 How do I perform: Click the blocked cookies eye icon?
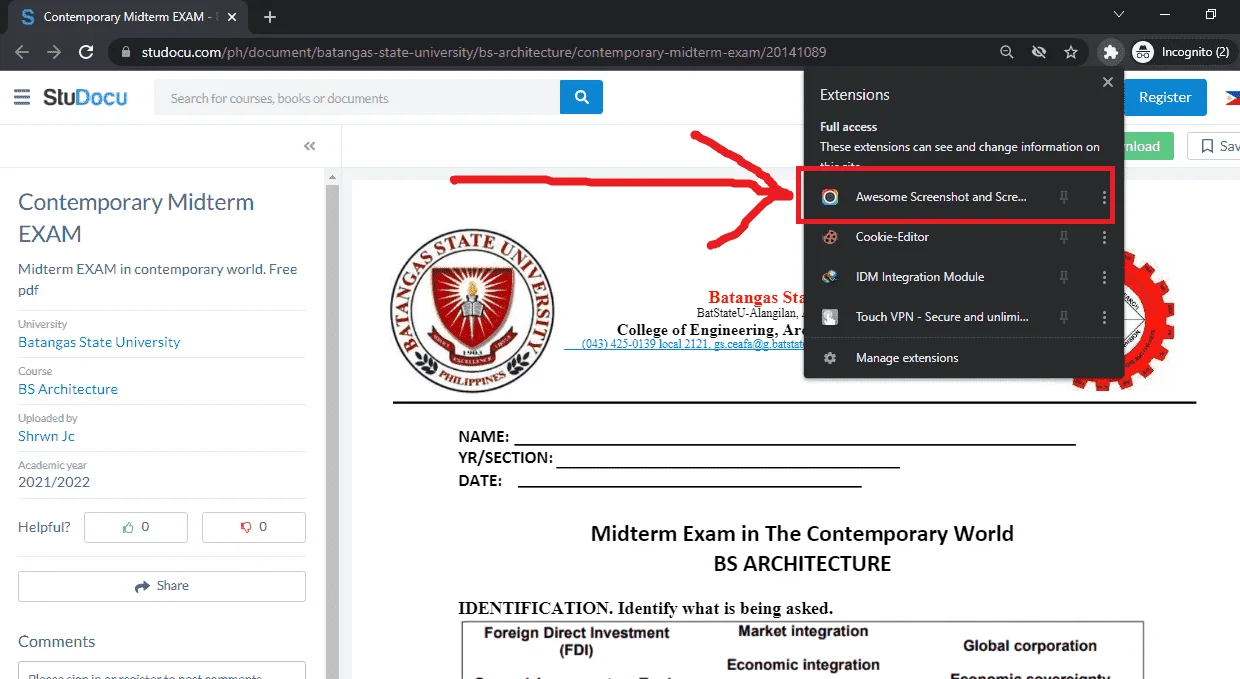1039,52
